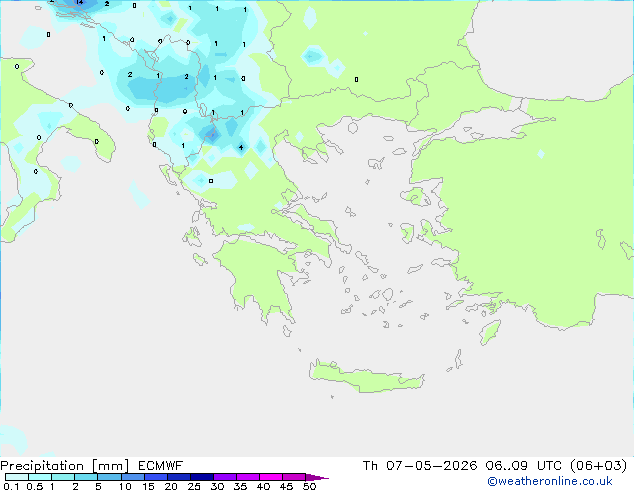Click the '10' legend scale label
This screenshot has height=490, width=634.
pyautogui.click(x=125, y=486)
